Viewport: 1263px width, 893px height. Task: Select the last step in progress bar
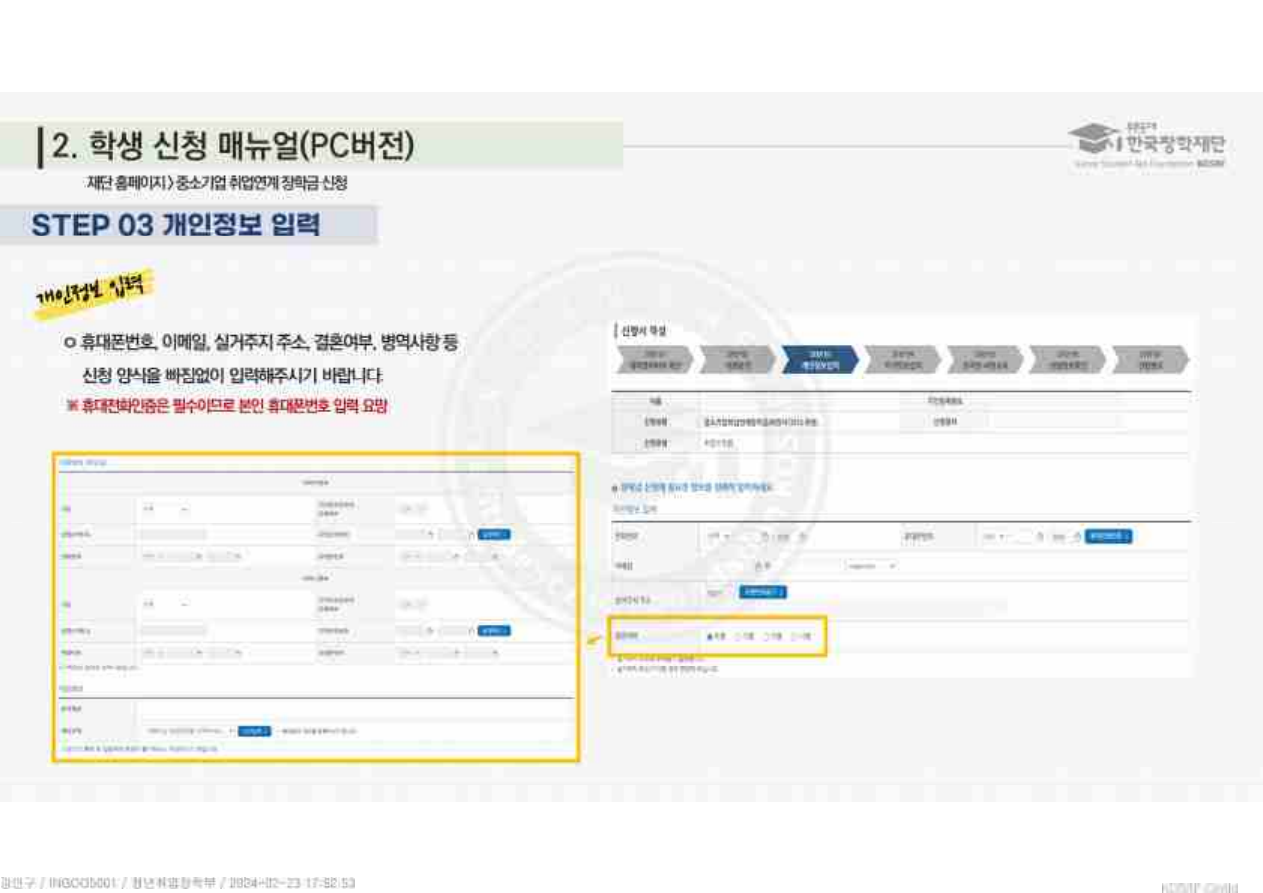(1150, 359)
